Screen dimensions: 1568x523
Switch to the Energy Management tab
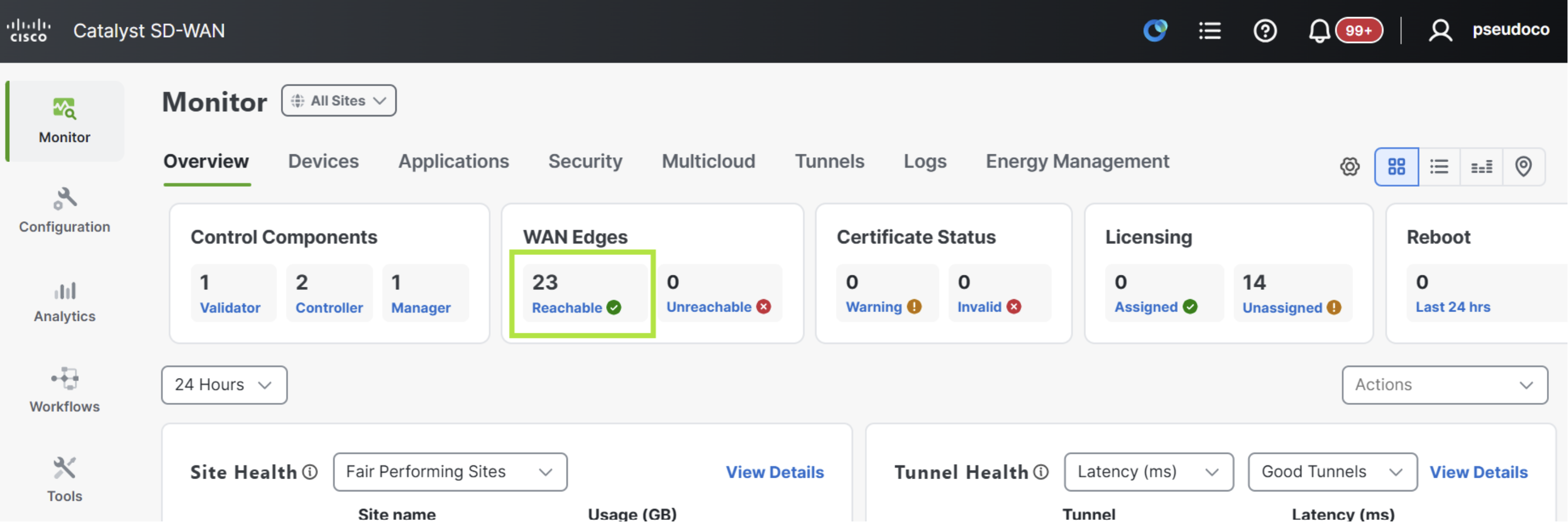(x=1077, y=161)
